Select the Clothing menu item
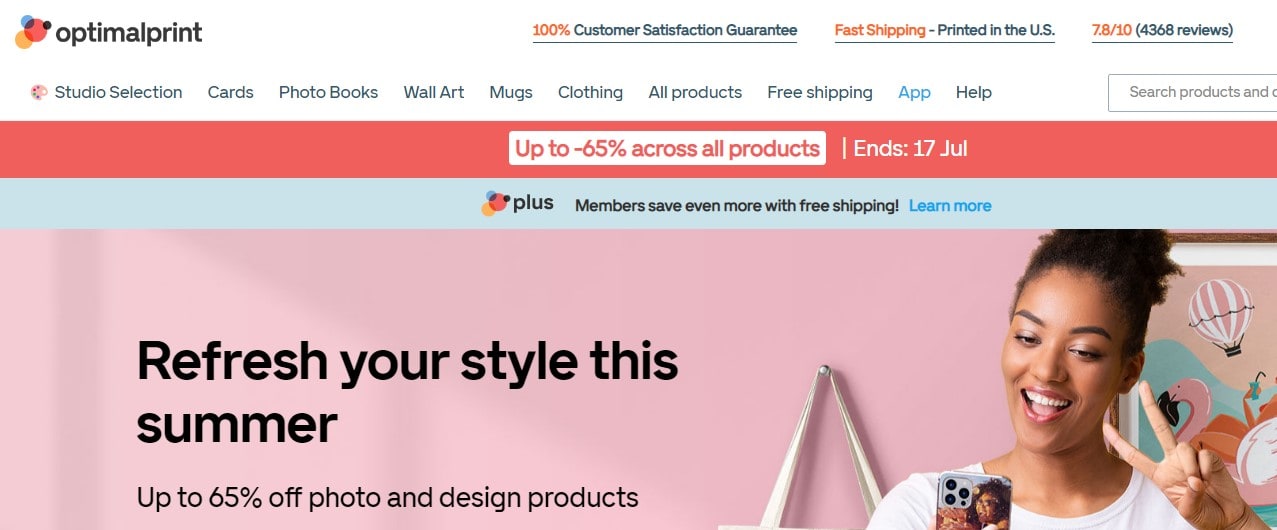The width and height of the screenshot is (1277, 530). [590, 93]
